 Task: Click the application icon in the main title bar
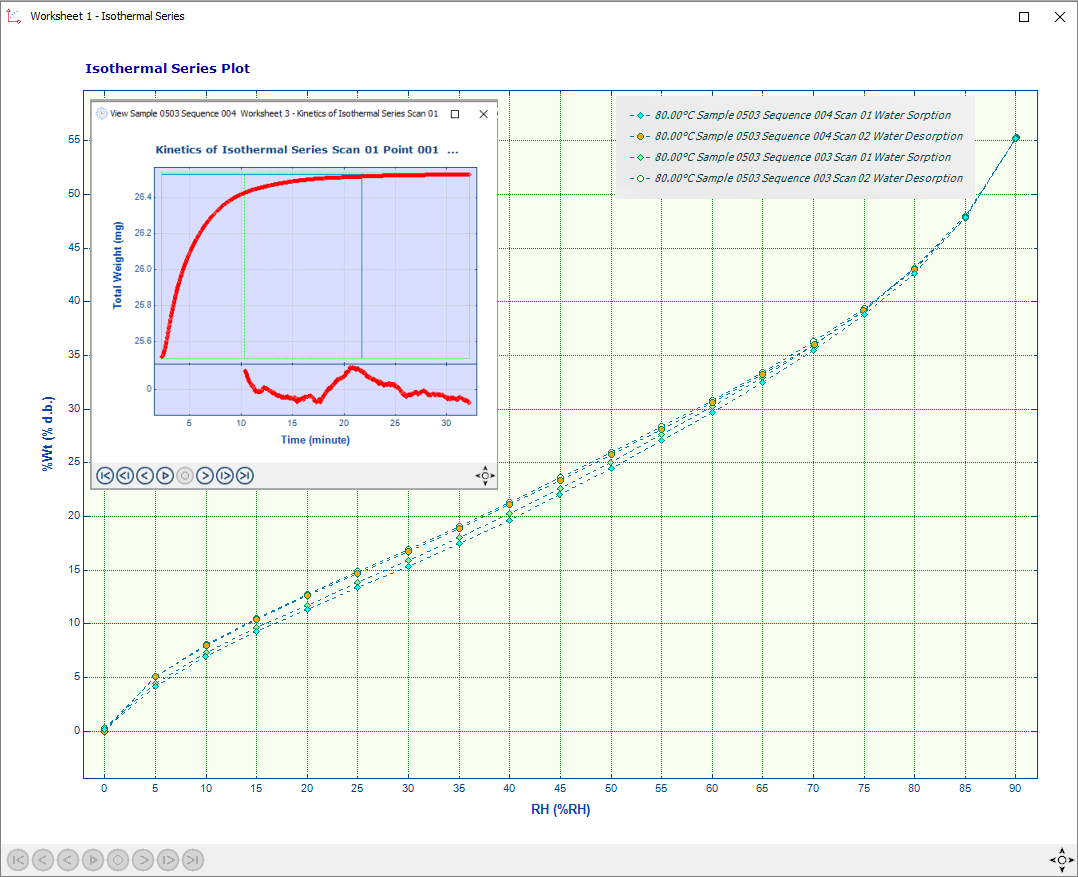[x=13, y=16]
